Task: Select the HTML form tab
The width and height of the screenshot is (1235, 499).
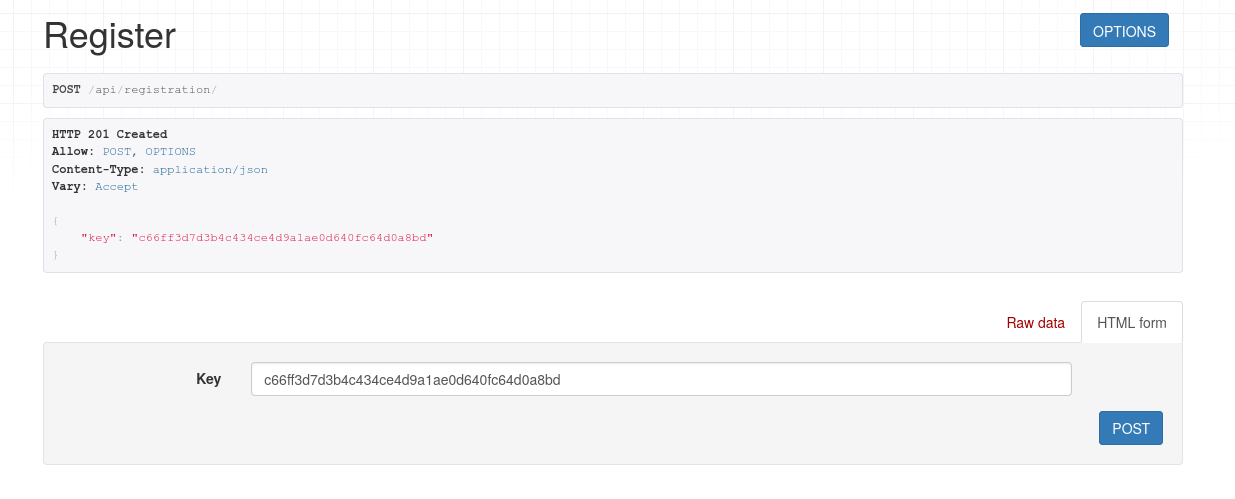Action: point(1131,323)
